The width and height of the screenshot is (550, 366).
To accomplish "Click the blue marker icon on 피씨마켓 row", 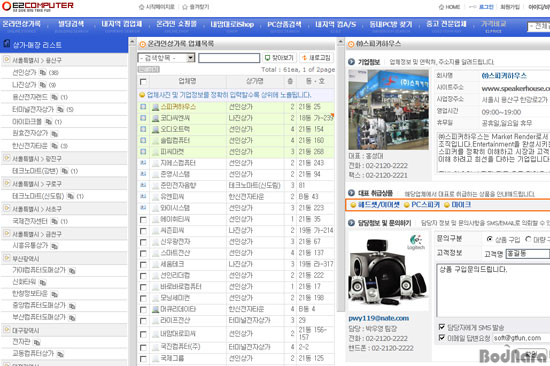I will (143, 152).
